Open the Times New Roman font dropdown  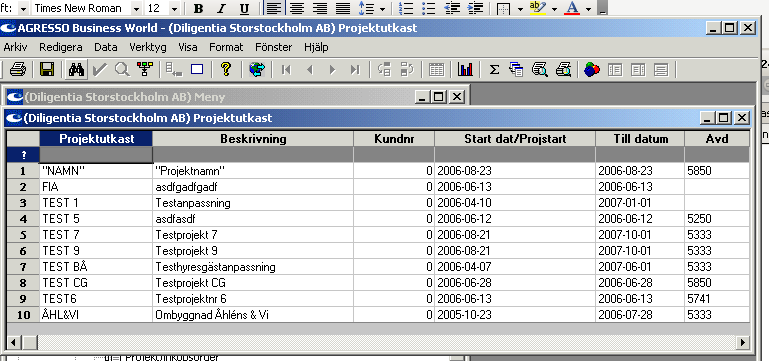136,8
